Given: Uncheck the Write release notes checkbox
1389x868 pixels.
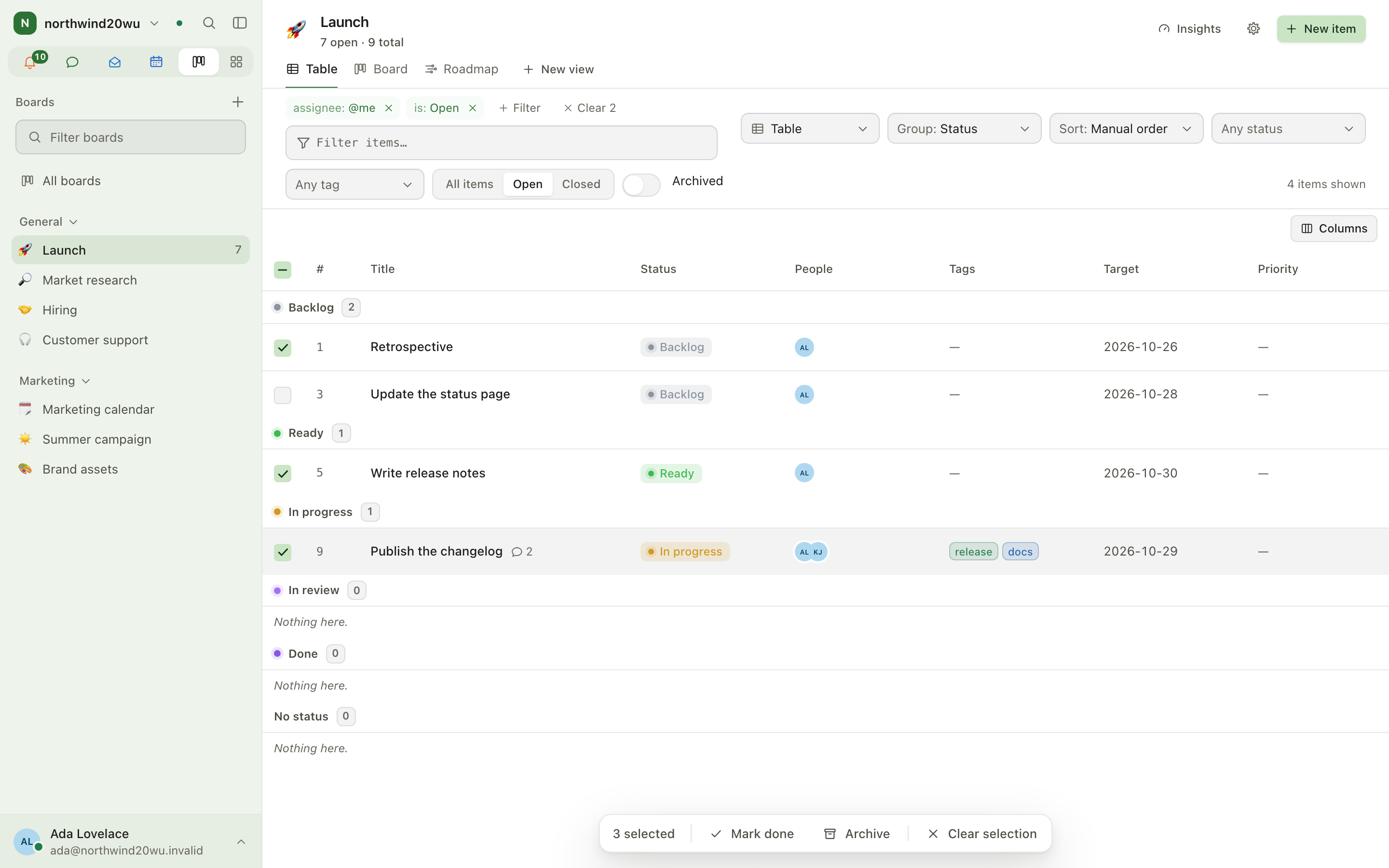Looking at the screenshot, I should click(283, 474).
